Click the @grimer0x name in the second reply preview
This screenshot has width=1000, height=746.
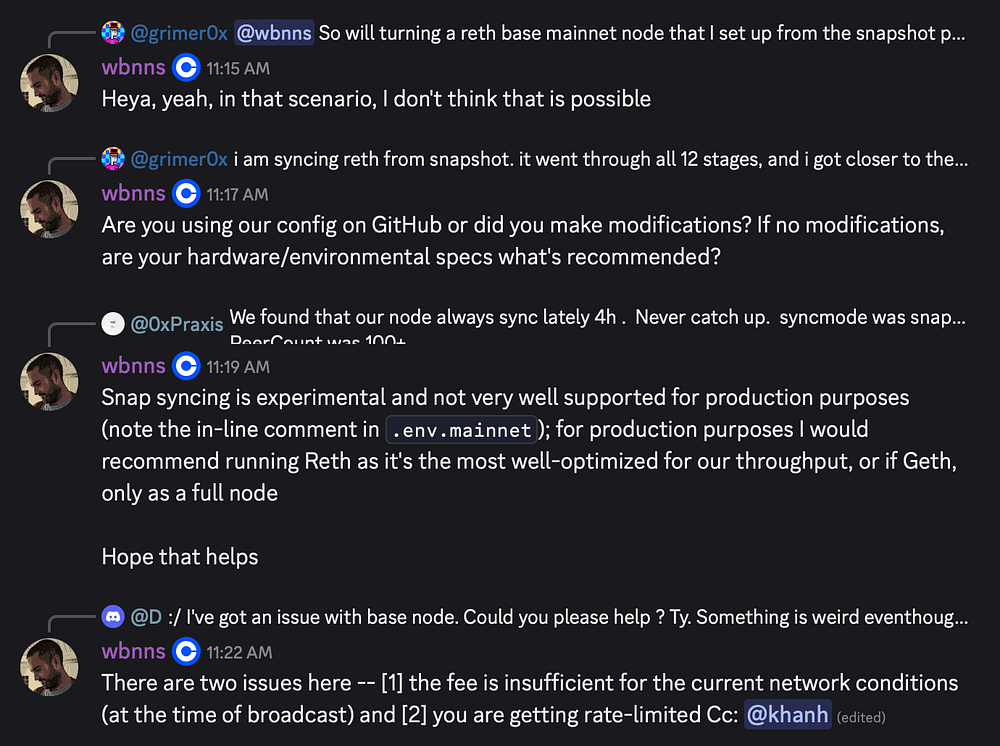pos(179,159)
